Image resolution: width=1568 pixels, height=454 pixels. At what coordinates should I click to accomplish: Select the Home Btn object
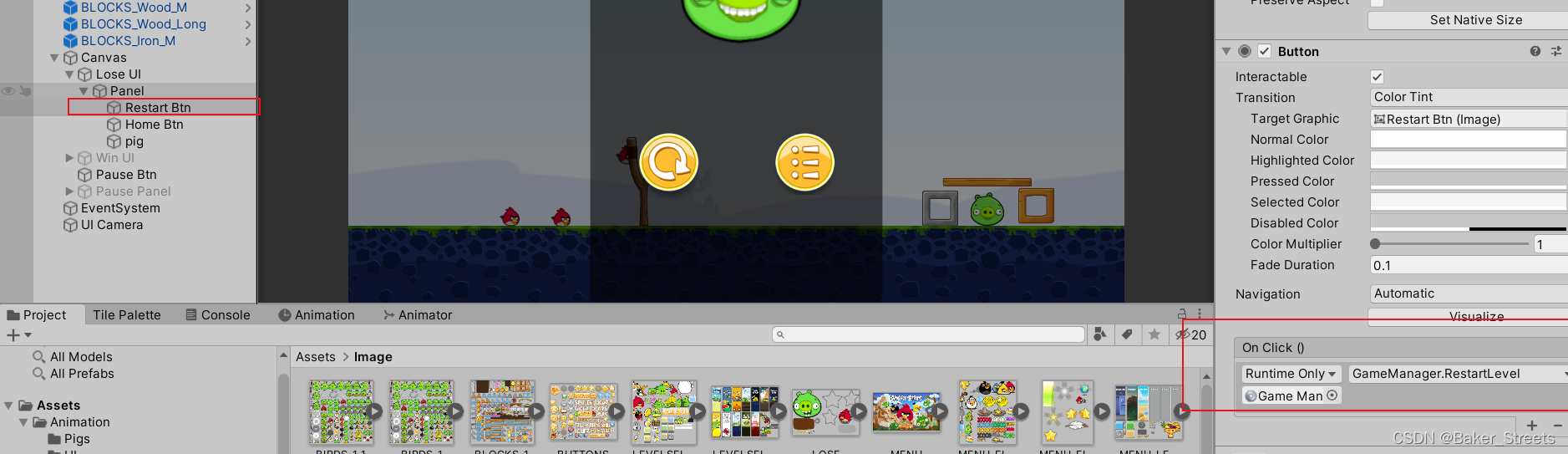[x=145, y=125]
